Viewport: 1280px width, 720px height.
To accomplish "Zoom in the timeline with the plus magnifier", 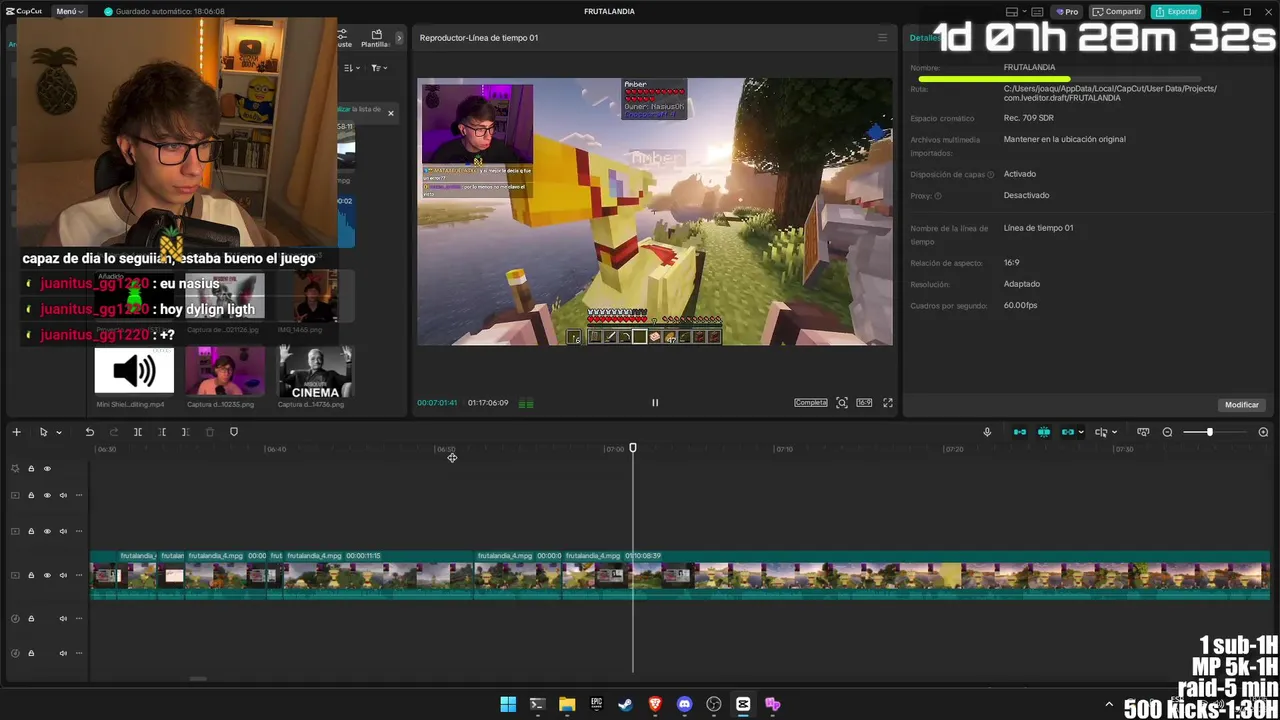I will tap(1263, 432).
